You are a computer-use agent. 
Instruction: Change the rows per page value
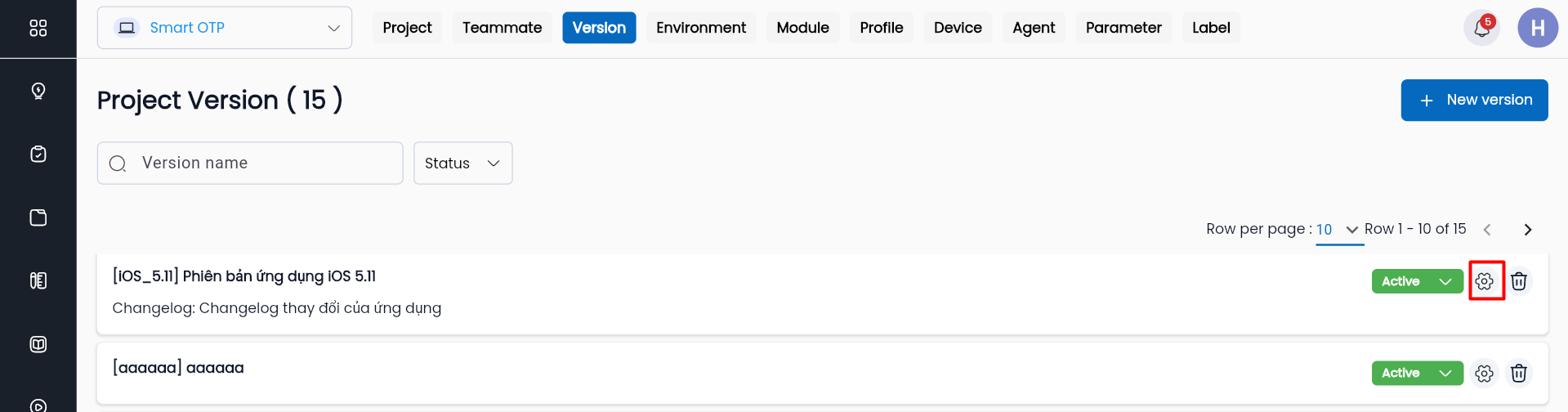click(x=1338, y=230)
